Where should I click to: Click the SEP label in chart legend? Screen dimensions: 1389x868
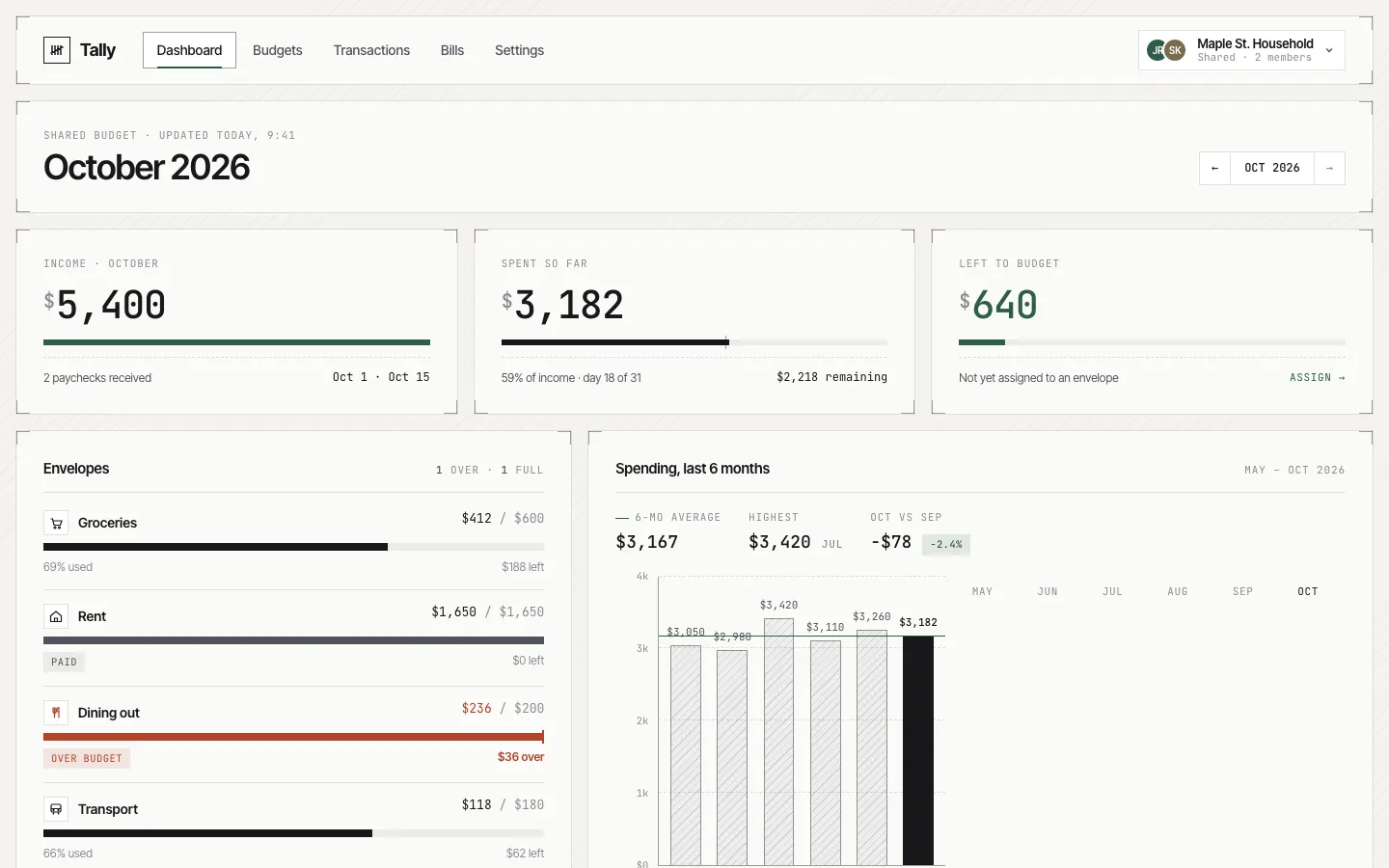click(x=1242, y=591)
